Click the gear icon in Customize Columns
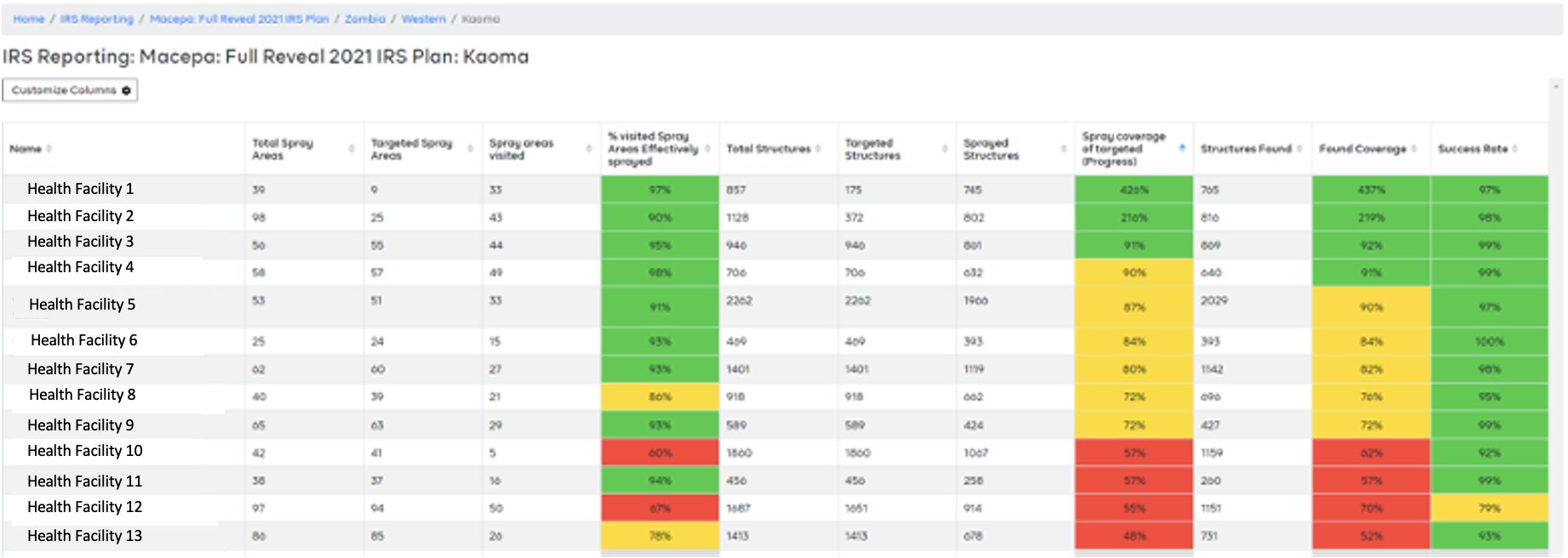Screen dimensions: 1568x558 click(126, 90)
